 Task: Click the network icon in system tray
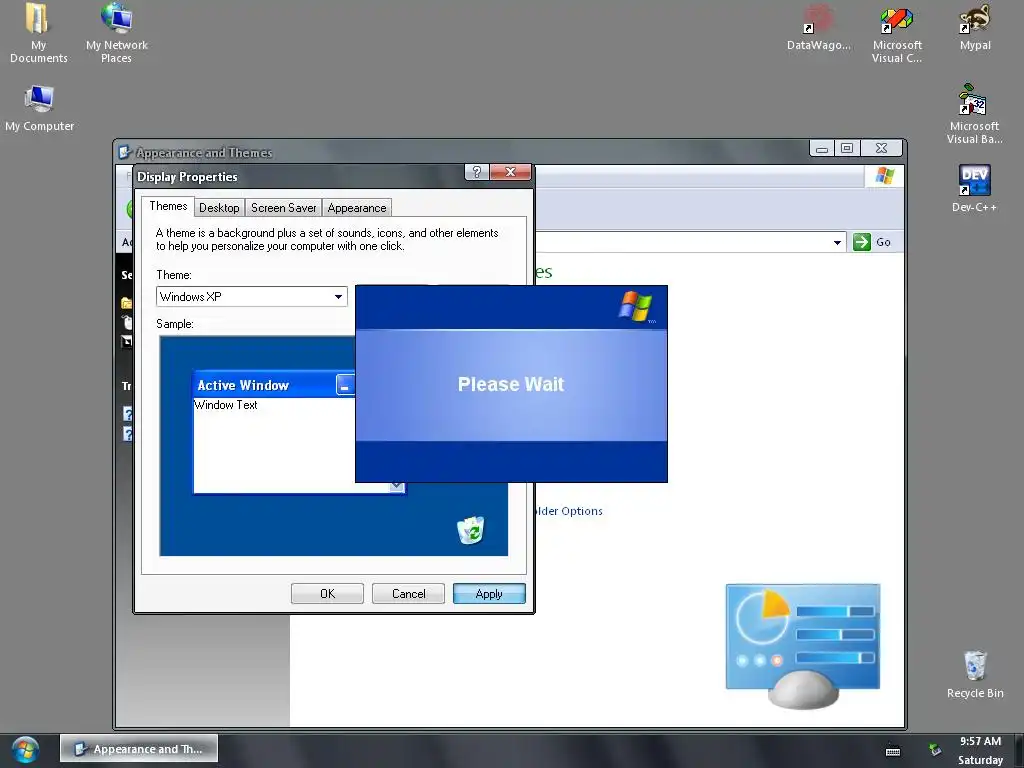click(935, 750)
